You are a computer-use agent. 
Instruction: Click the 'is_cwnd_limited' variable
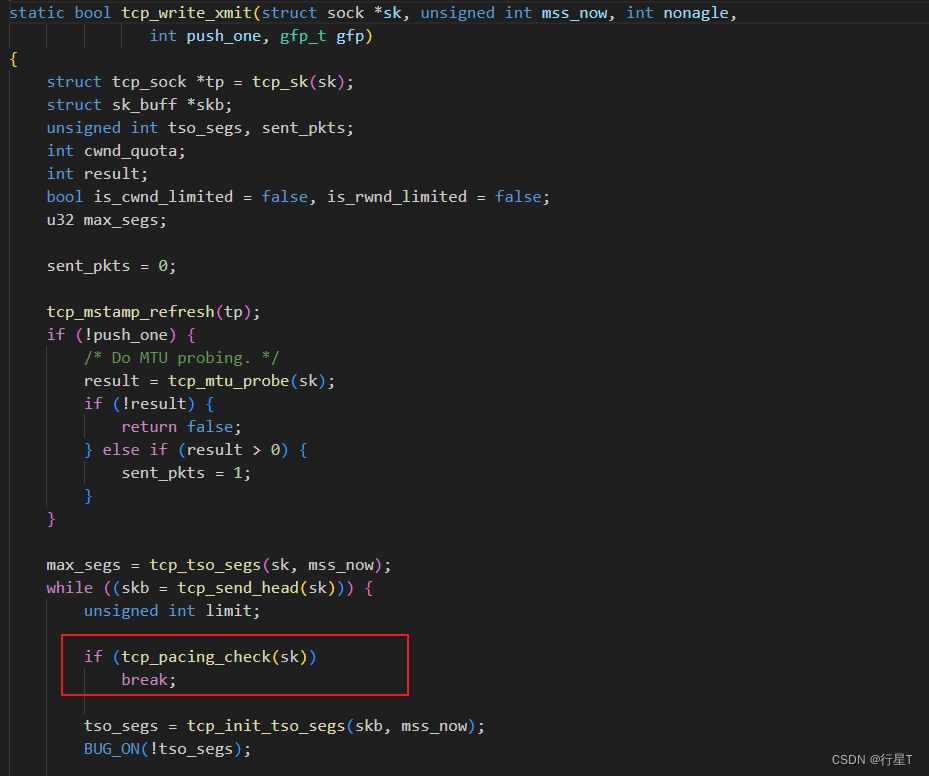(163, 197)
